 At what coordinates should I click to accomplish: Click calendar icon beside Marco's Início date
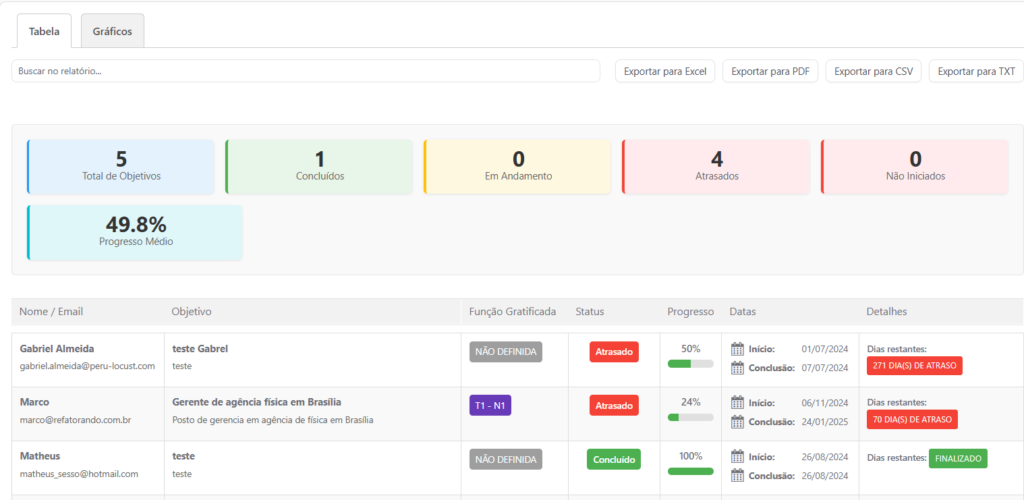(x=738, y=403)
